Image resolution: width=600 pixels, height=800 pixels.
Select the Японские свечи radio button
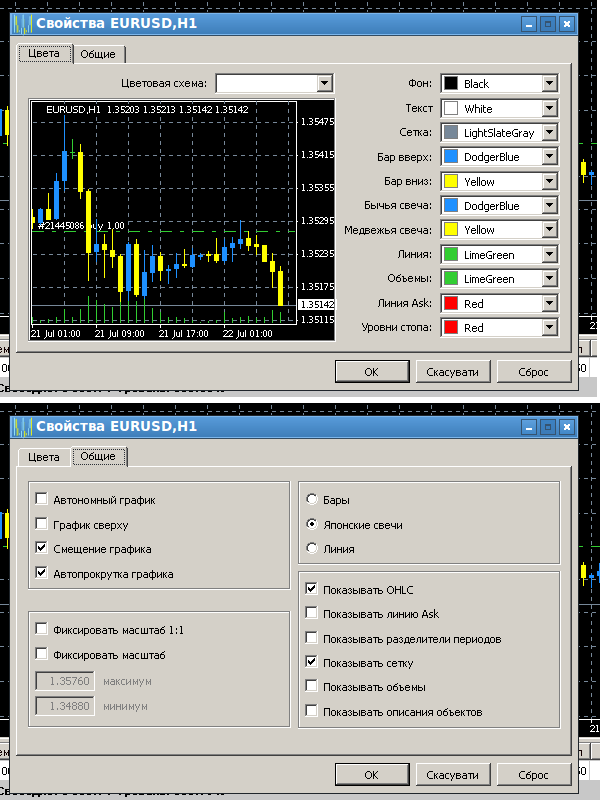click(x=312, y=523)
